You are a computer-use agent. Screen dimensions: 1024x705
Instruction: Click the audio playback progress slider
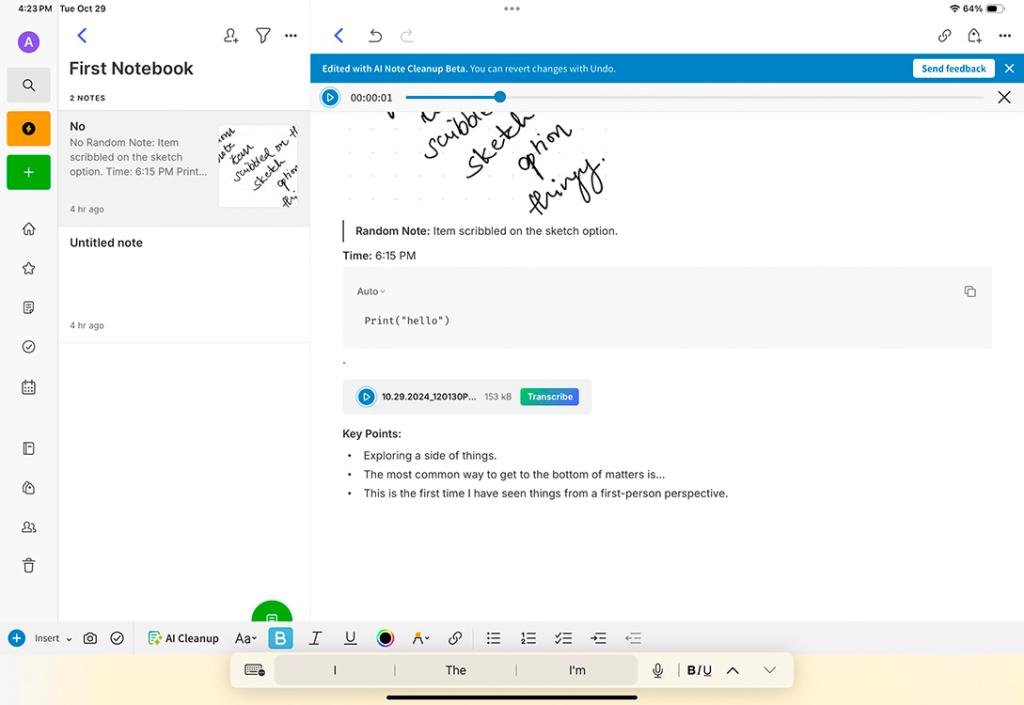[x=499, y=97]
